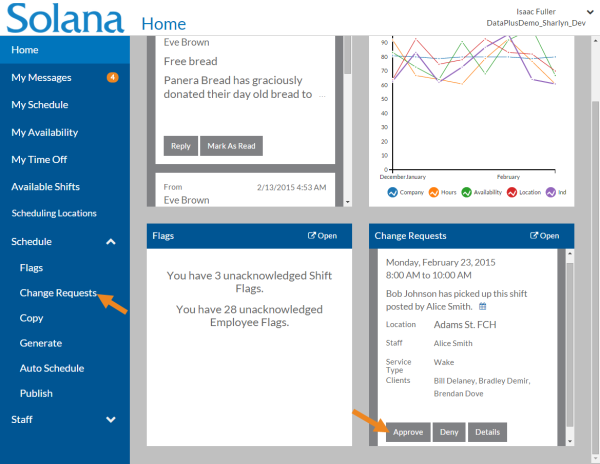Reply to the Free bread message
This screenshot has width=600, height=464.
[x=180, y=146]
